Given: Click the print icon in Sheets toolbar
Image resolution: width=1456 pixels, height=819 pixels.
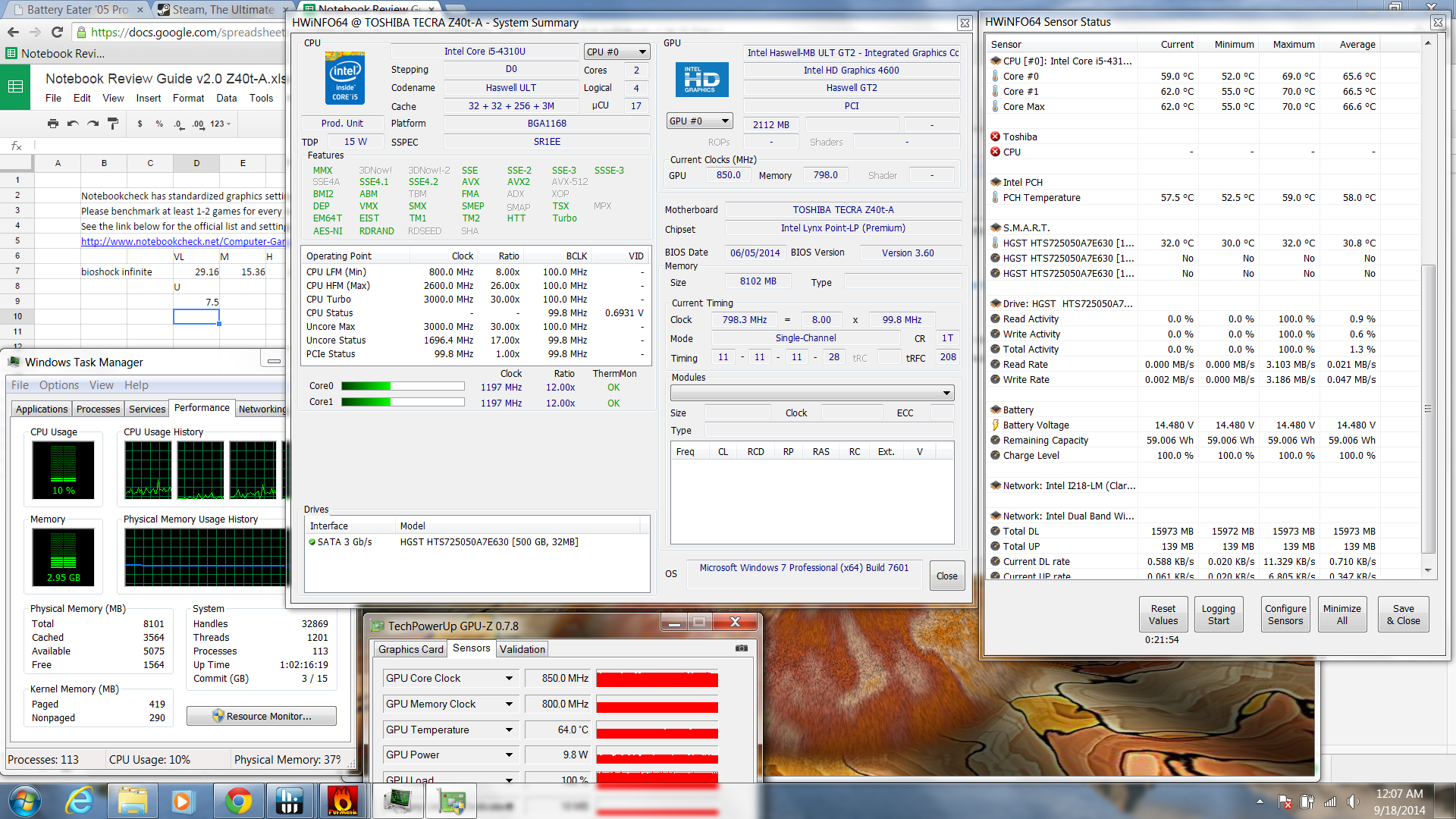Looking at the screenshot, I should [52, 124].
